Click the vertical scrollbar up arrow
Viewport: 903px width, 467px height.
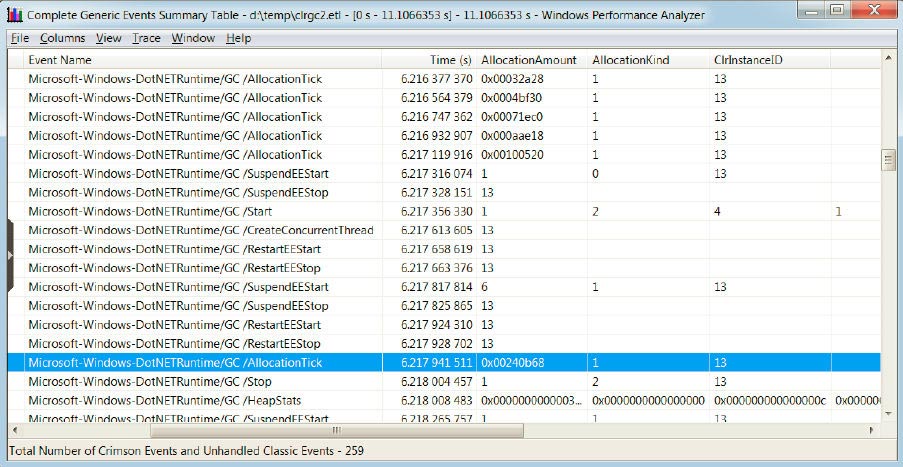click(x=889, y=58)
